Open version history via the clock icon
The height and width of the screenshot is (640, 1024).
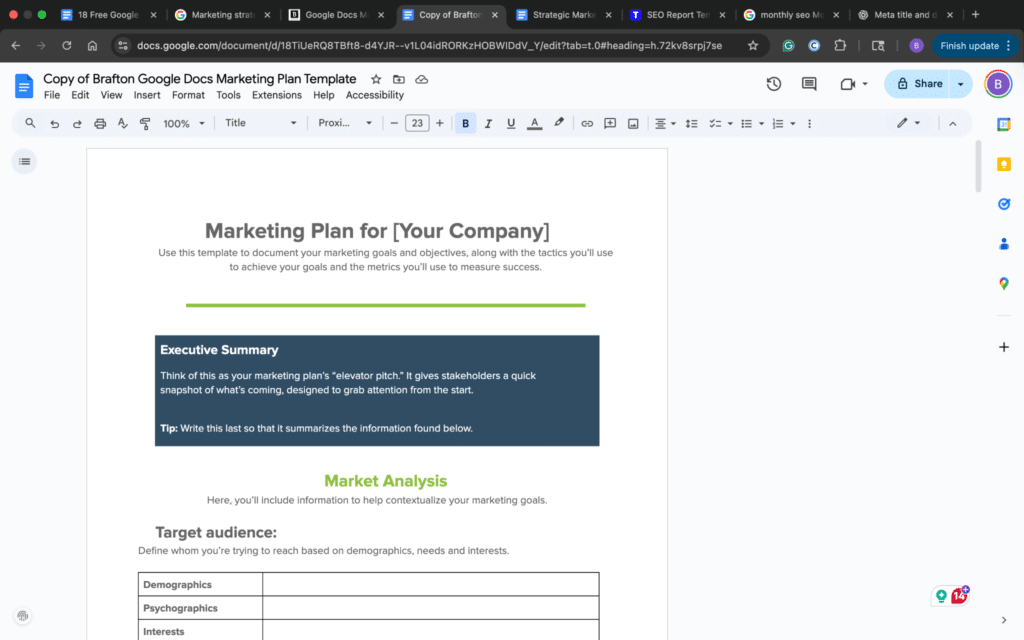click(x=773, y=85)
